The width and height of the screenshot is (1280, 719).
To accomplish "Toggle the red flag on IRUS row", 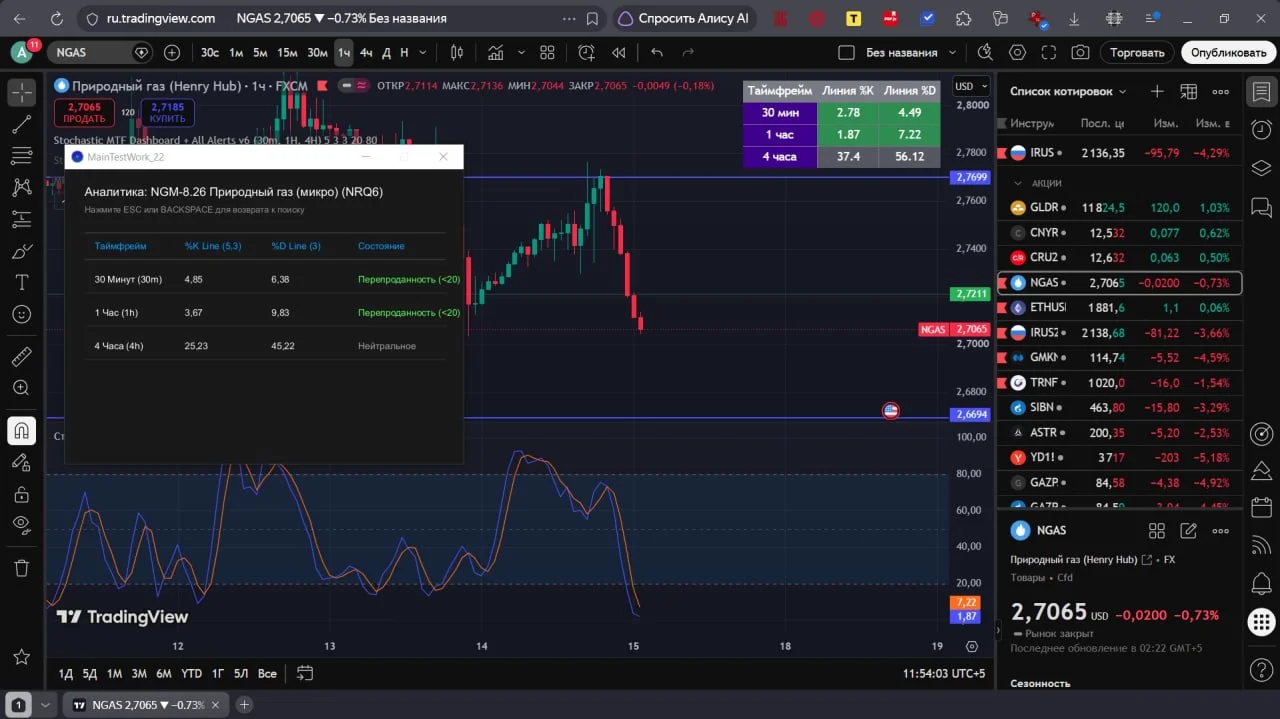I will pos(1002,153).
